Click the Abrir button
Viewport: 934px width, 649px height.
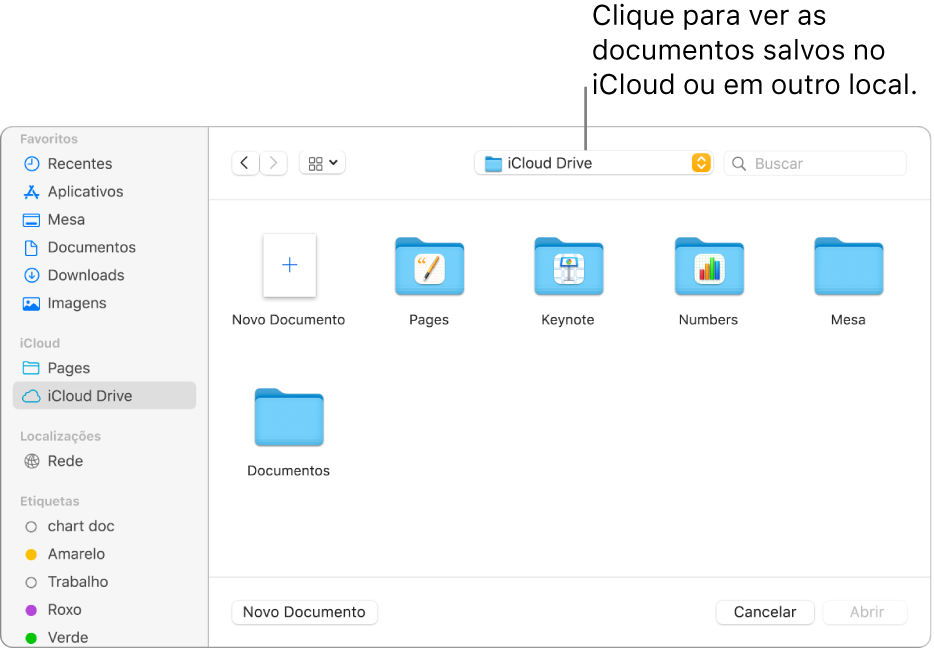click(x=865, y=612)
